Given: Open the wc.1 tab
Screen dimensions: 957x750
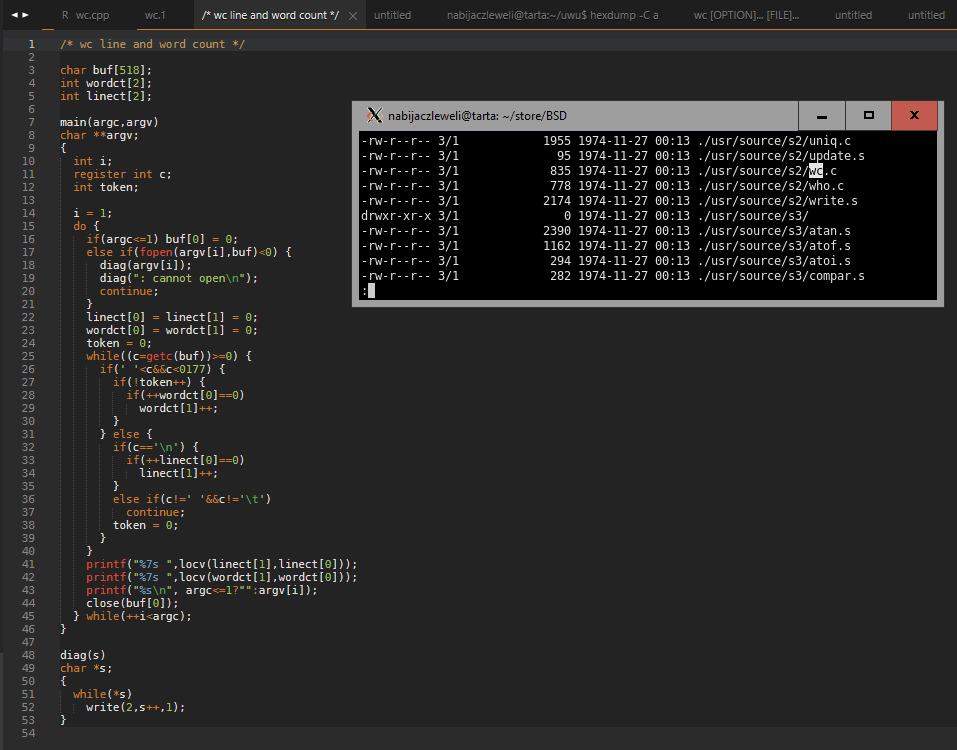Looking at the screenshot, I should [x=156, y=15].
